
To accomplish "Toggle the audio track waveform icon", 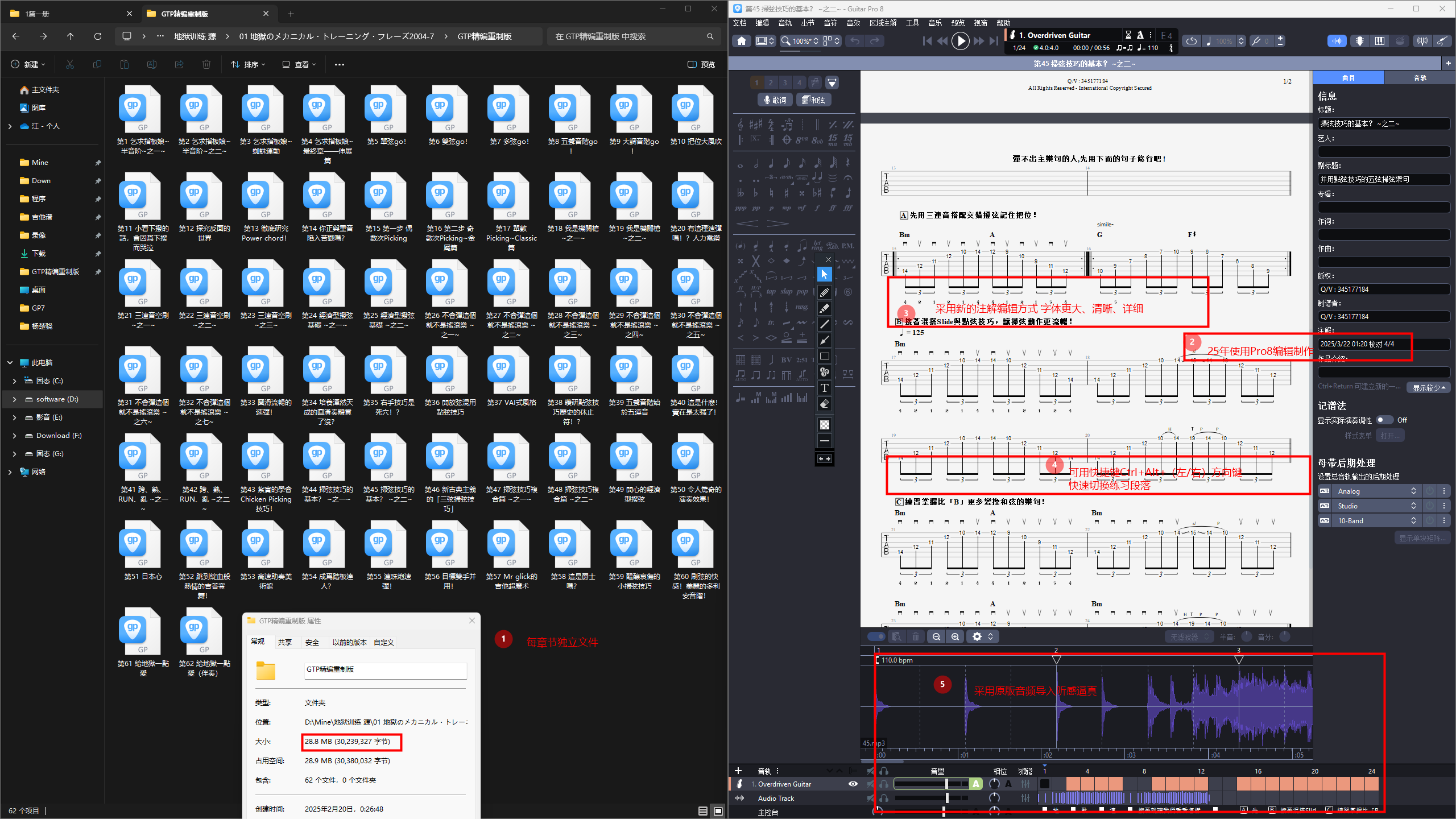I will (1338, 41).
